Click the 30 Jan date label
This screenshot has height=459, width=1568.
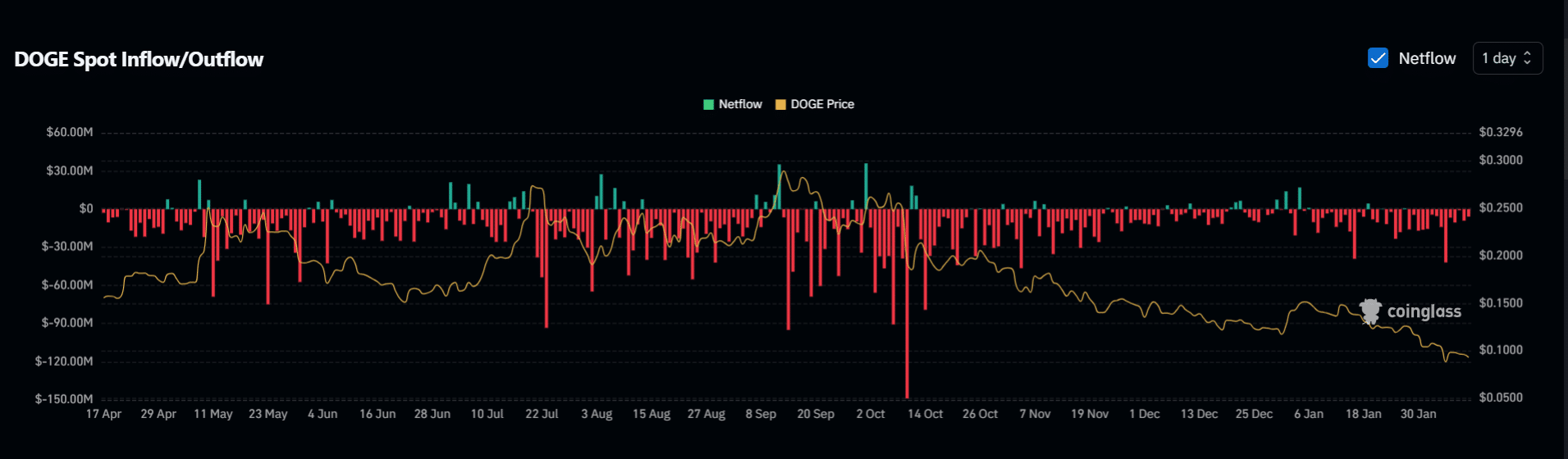1418,414
